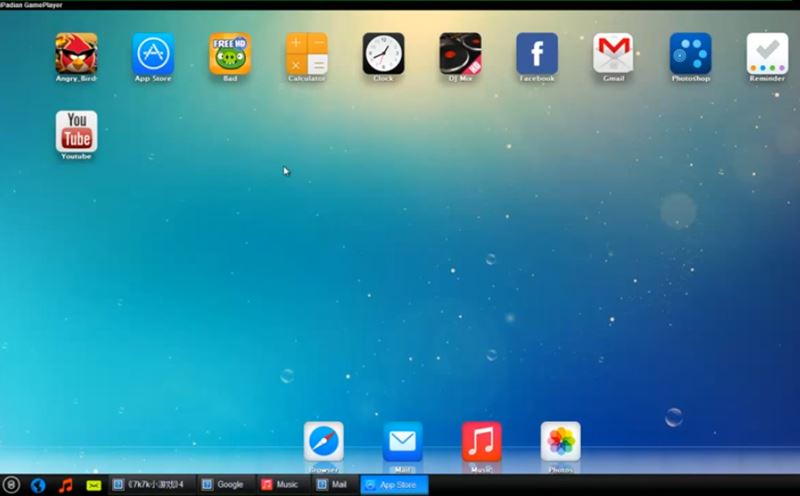Open the Angry Birds game icon

(x=77, y=54)
